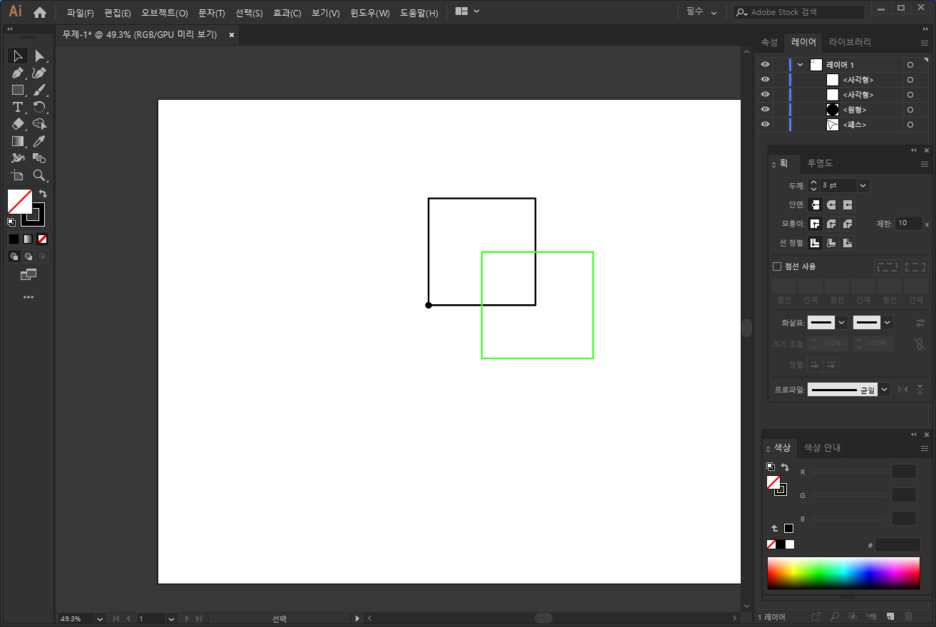
Task: Open the stroke weight 두께 dropdown
Action: 863,186
